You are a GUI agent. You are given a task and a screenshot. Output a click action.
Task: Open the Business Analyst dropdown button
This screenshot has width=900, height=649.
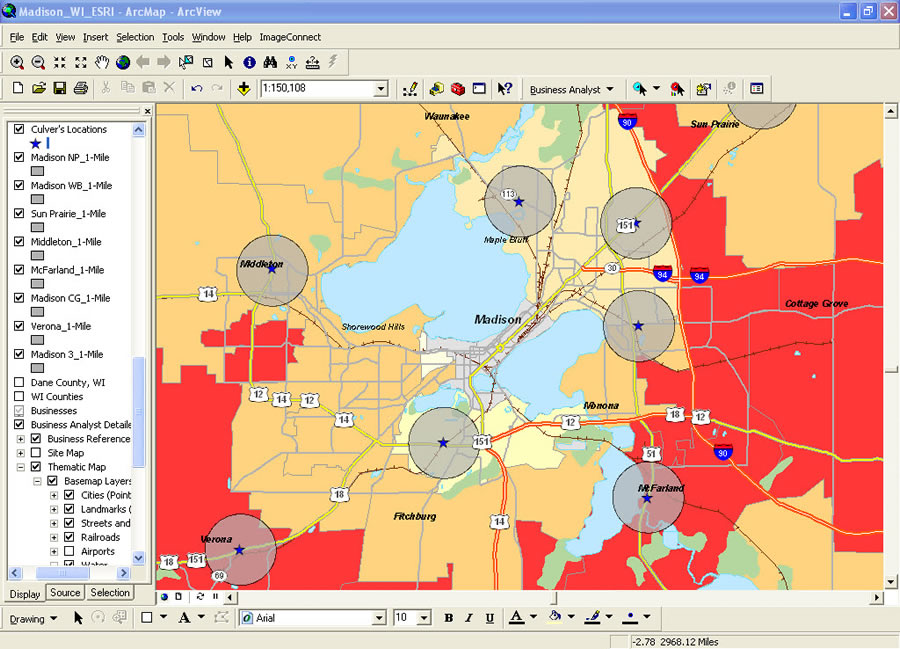pyautogui.click(x=571, y=89)
